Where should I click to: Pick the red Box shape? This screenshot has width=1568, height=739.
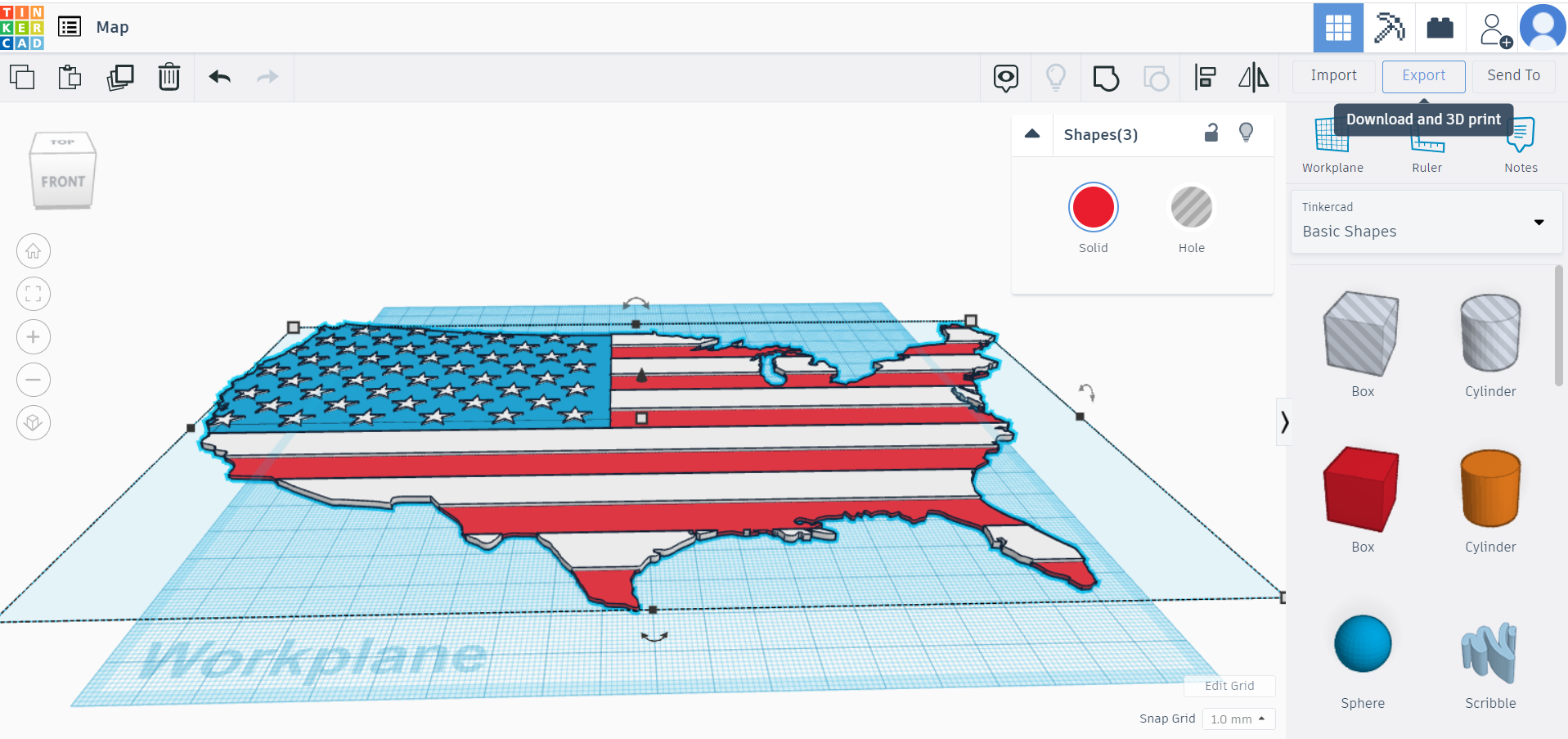(x=1362, y=489)
